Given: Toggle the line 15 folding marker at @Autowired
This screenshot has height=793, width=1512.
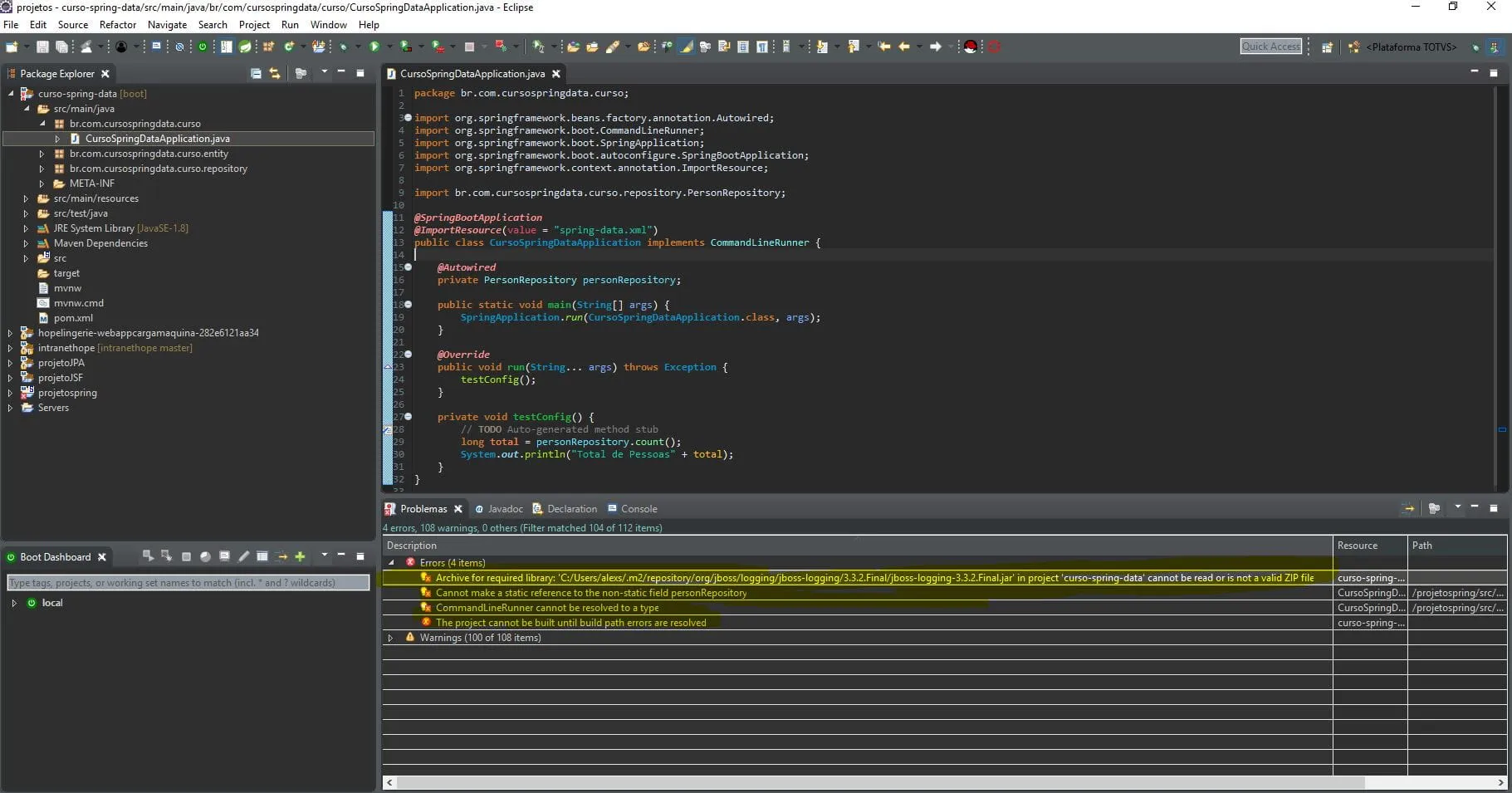Looking at the screenshot, I should point(408,267).
